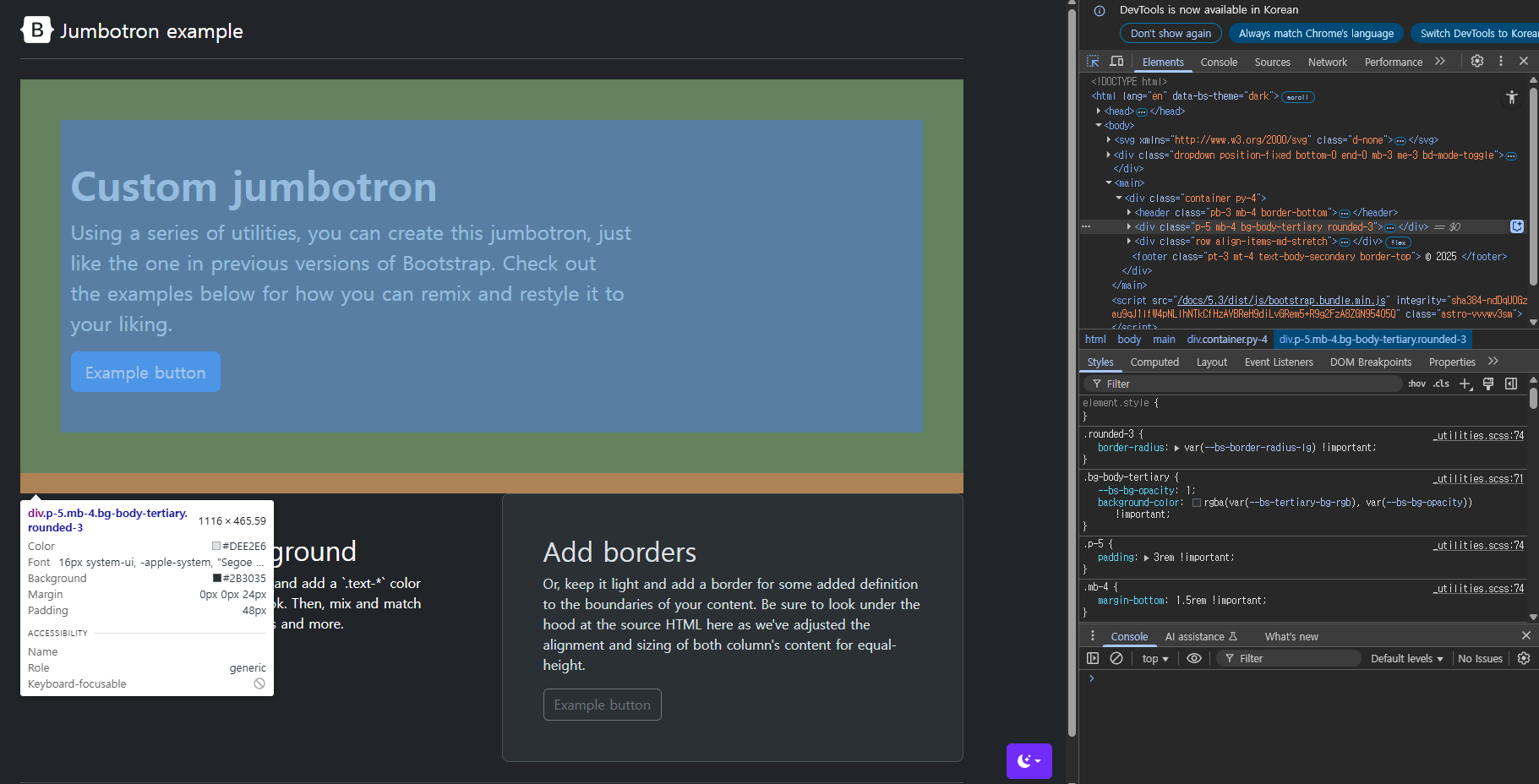The width and height of the screenshot is (1539, 784).
Task: Click Don't show again button
Action: pyautogui.click(x=1171, y=33)
